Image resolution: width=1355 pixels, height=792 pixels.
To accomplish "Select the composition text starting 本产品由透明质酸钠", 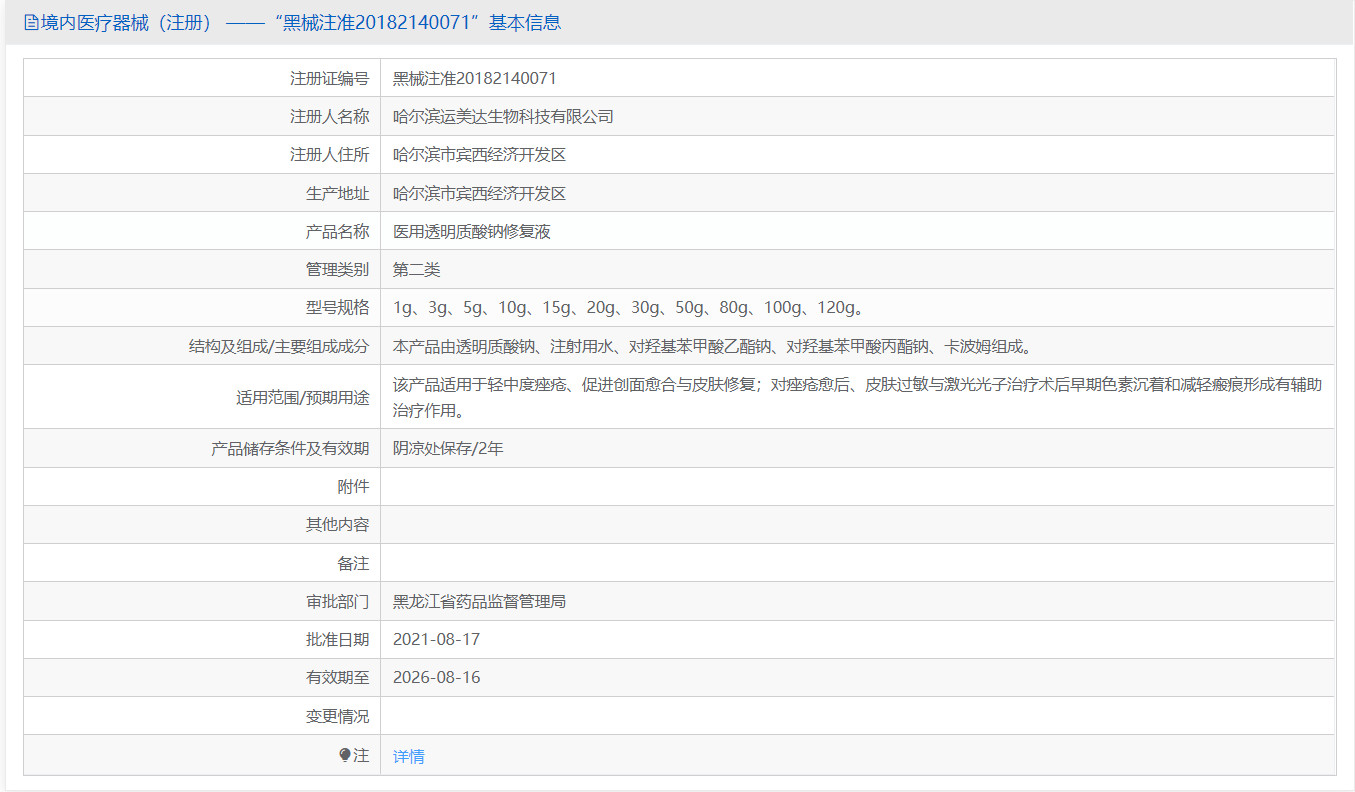I will point(713,346).
